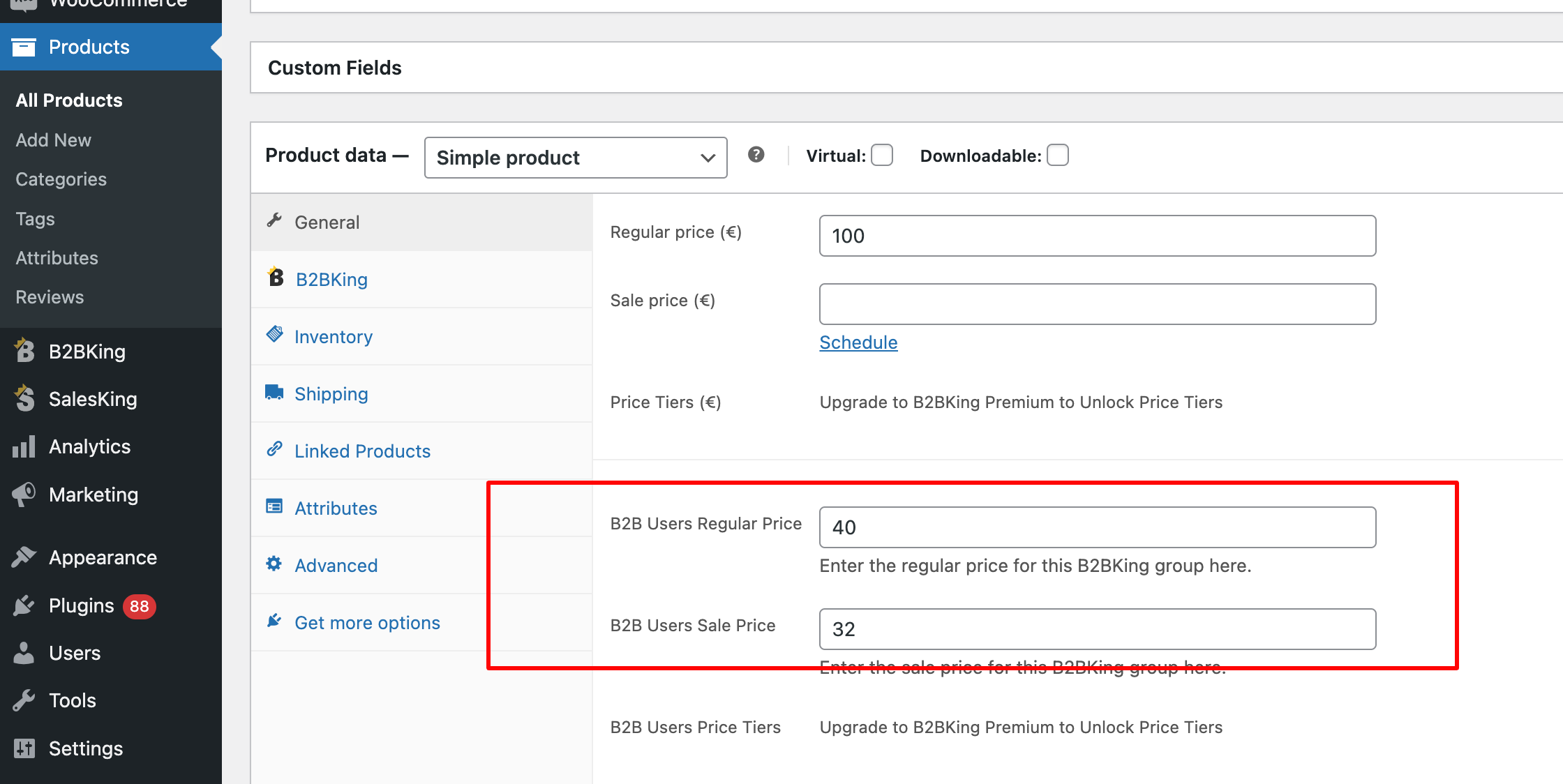Click the General tab wrench icon
Viewport: 1563px width, 784px height.
point(275,220)
